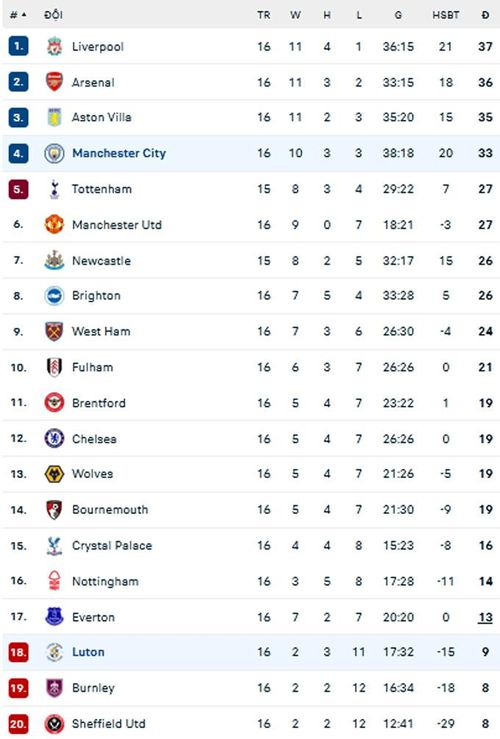The image size is (500, 739).
Task: Click the red rank 18 position badge
Action: pyautogui.click(x=18, y=652)
